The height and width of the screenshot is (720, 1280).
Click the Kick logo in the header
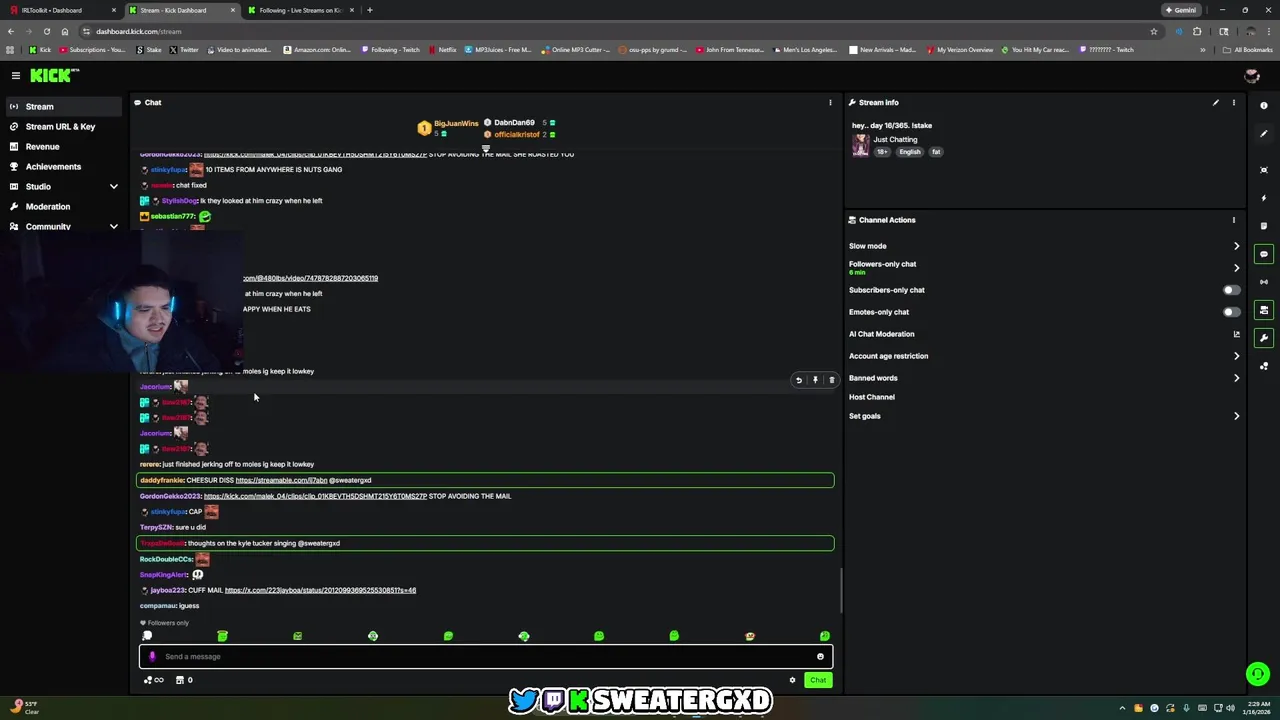(54, 76)
